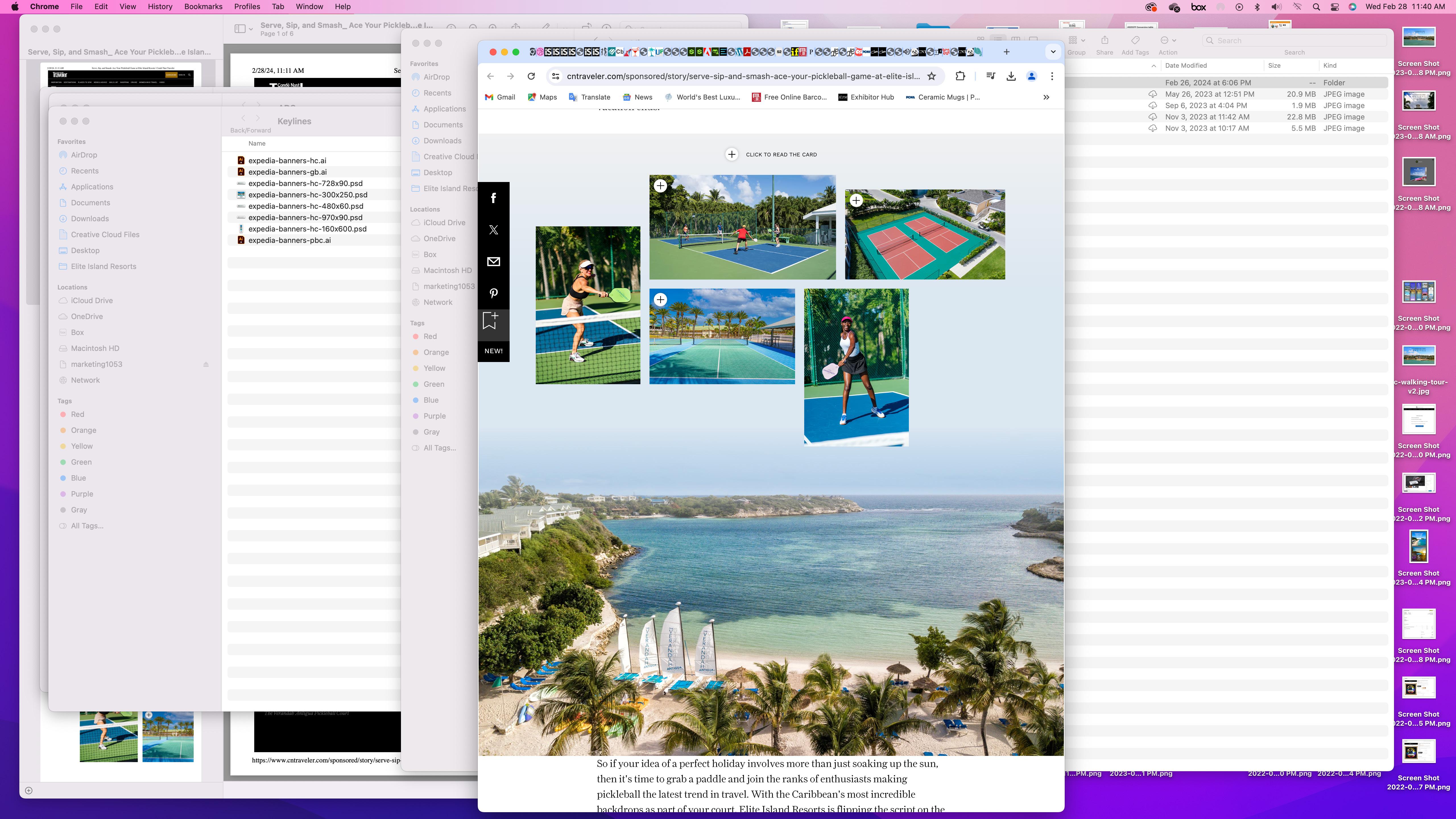Viewport: 1456px width, 819px height.
Task: Click the X (Twitter) share icon
Action: click(493, 229)
